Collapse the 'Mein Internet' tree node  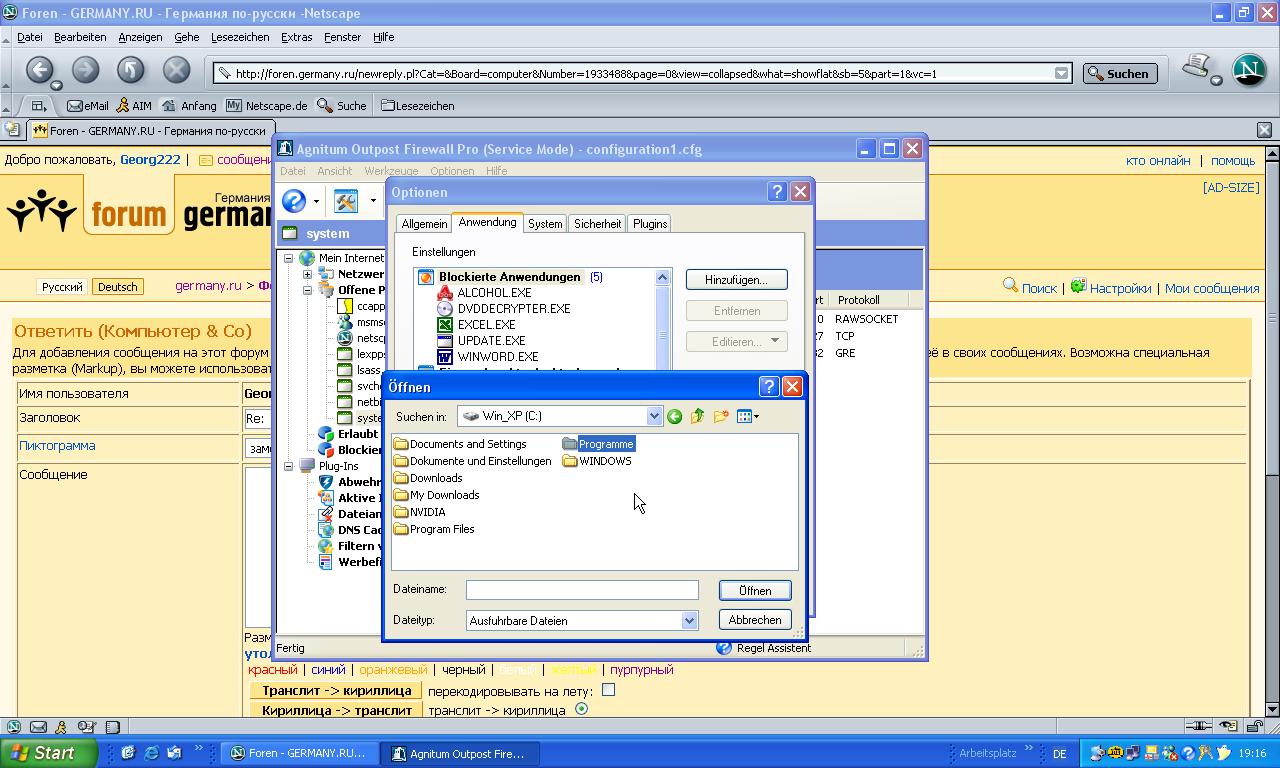pyautogui.click(x=288, y=258)
